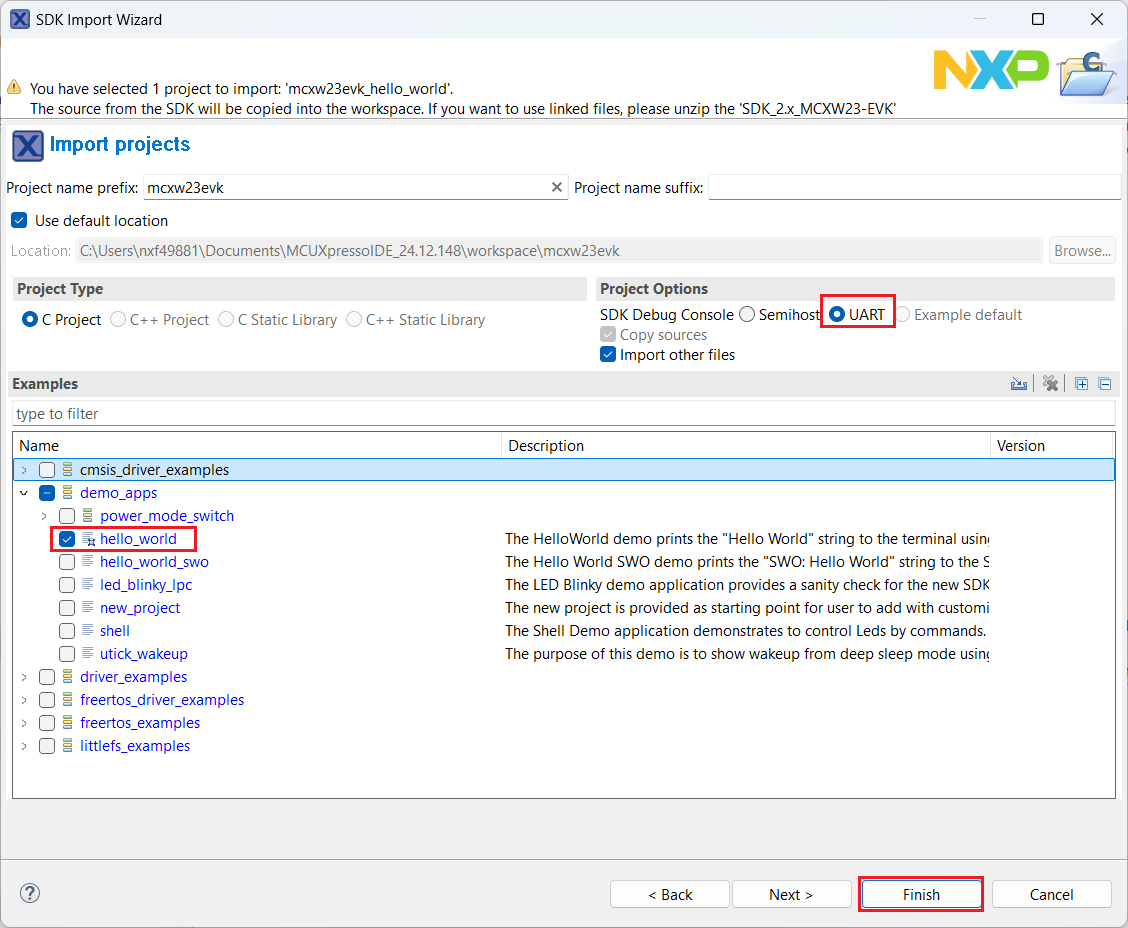
Task: Check the led_blinky_lpc example checkbox
Action: [x=67, y=585]
